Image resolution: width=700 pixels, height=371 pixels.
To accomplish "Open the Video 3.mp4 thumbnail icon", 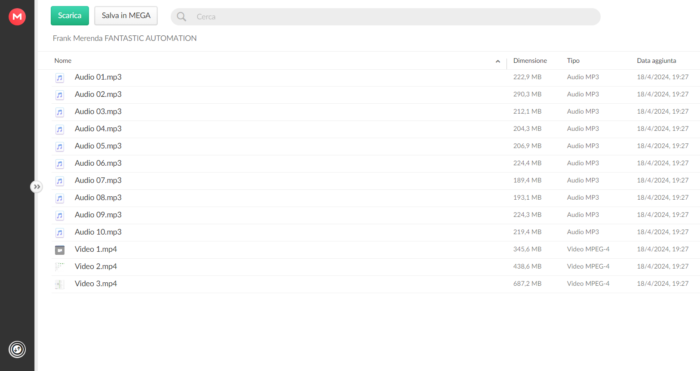I will click(59, 284).
